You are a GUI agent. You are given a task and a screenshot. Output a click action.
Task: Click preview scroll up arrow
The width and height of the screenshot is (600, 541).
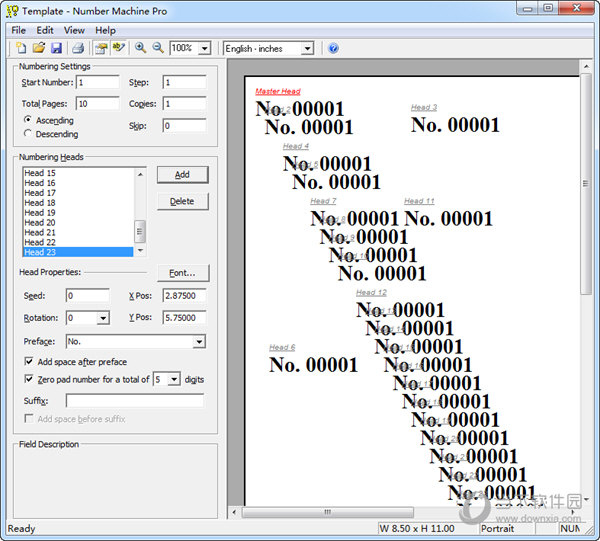tap(586, 67)
